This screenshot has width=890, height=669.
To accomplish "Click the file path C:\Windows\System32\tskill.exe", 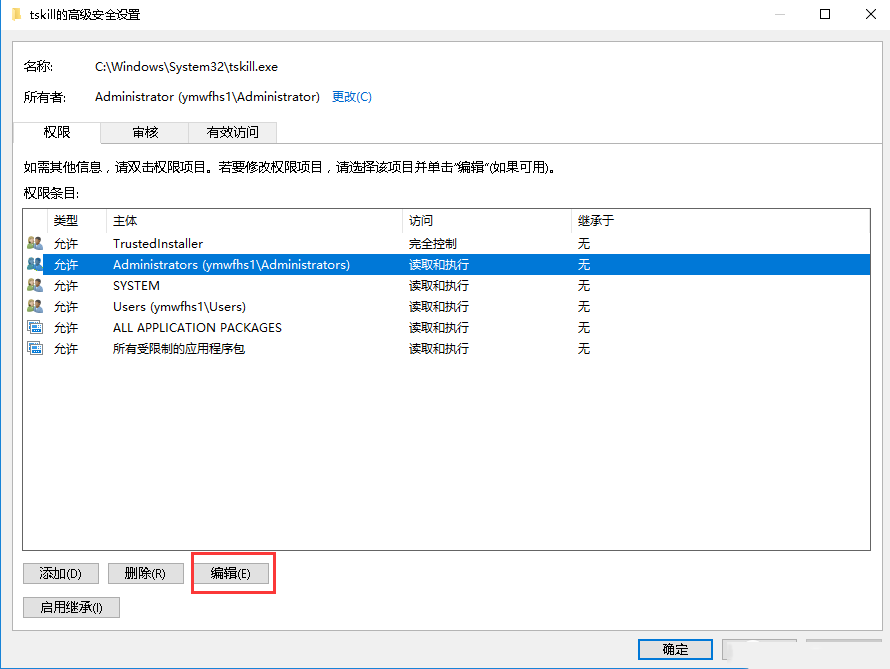I will pyautogui.click(x=186, y=66).
